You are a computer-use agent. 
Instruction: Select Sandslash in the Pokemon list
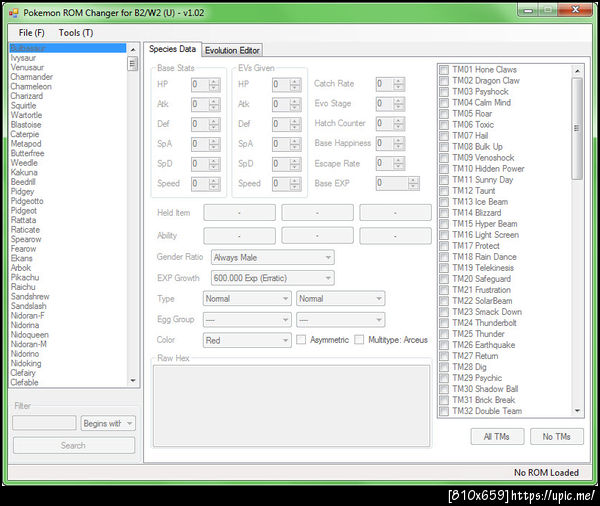click(67, 306)
